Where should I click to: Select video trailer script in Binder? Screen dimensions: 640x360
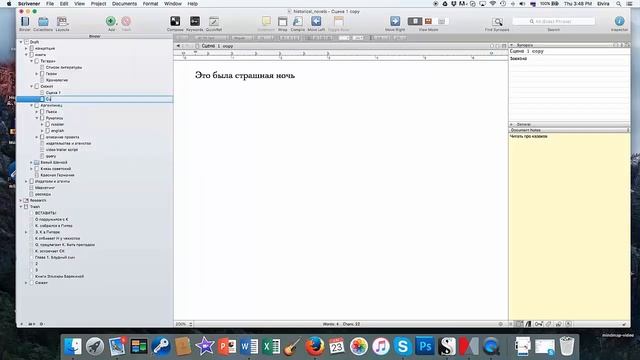click(62, 150)
